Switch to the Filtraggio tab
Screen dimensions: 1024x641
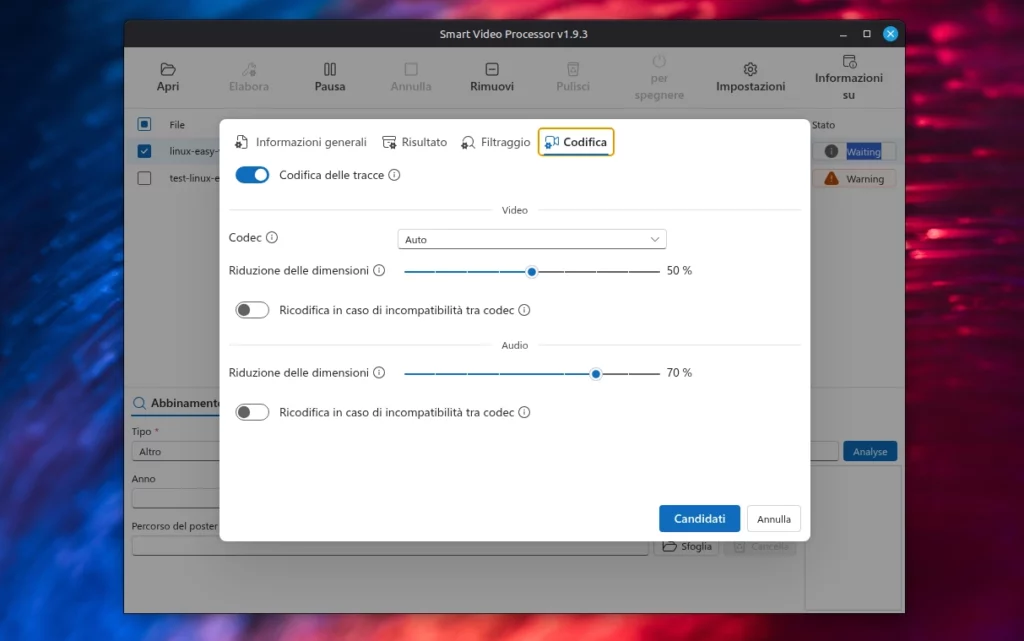click(496, 142)
